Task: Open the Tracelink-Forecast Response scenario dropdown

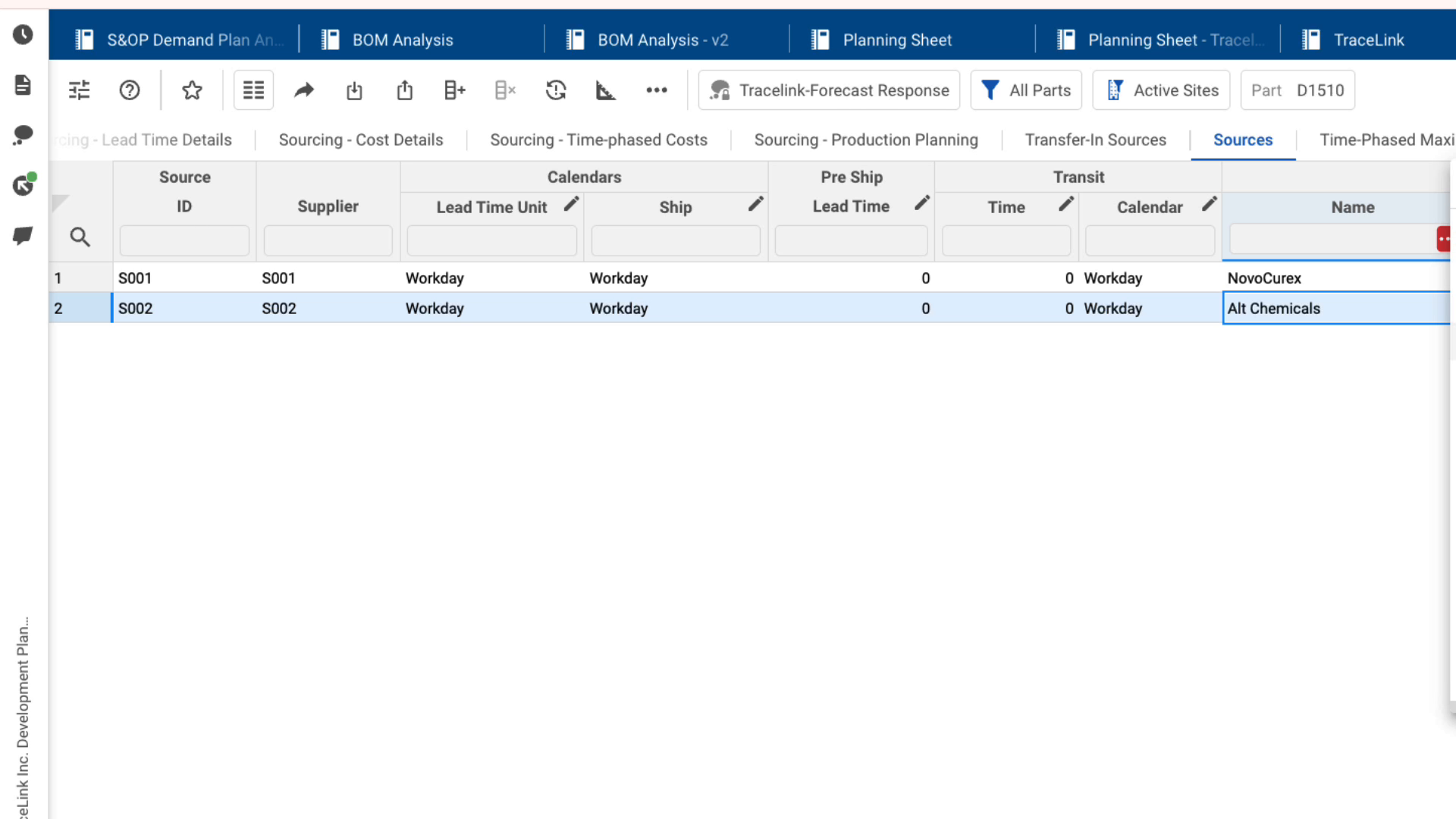Action: [829, 90]
